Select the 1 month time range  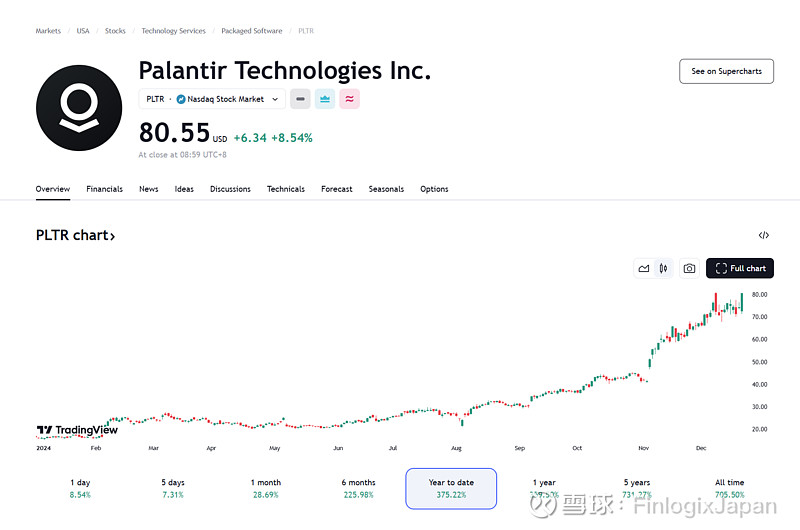(x=266, y=488)
